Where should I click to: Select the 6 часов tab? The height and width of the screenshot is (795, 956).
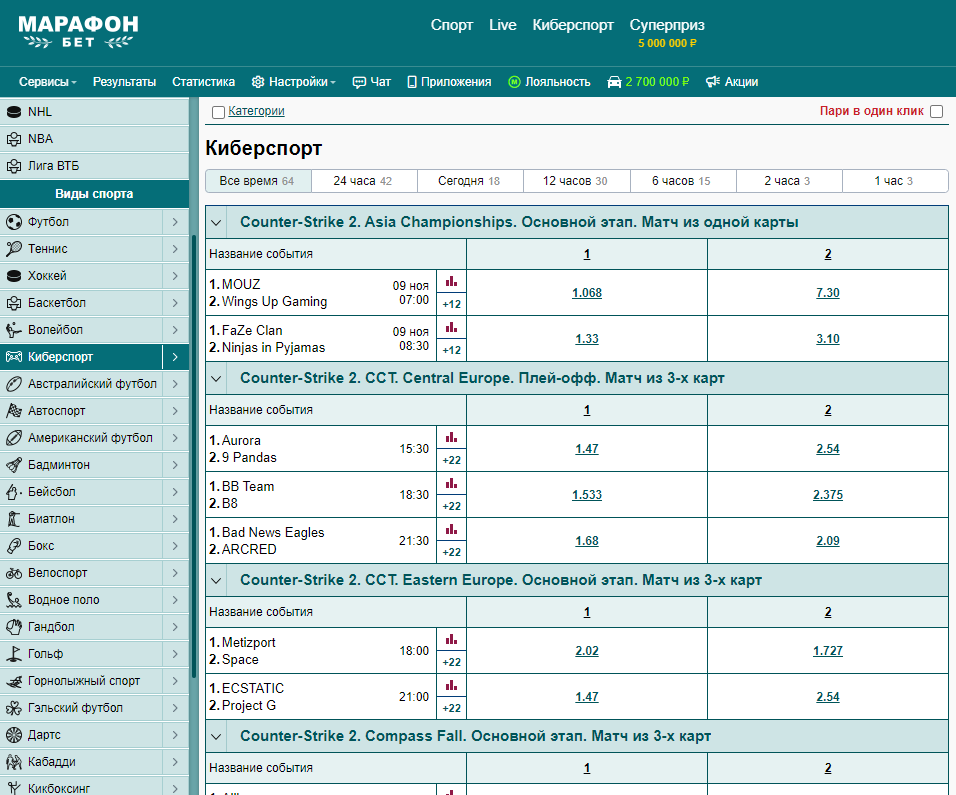(x=683, y=181)
